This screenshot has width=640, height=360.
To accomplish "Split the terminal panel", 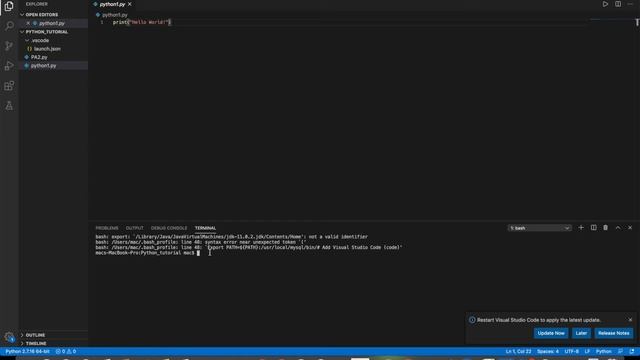I will pyautogui.click(x=593, y=228).
